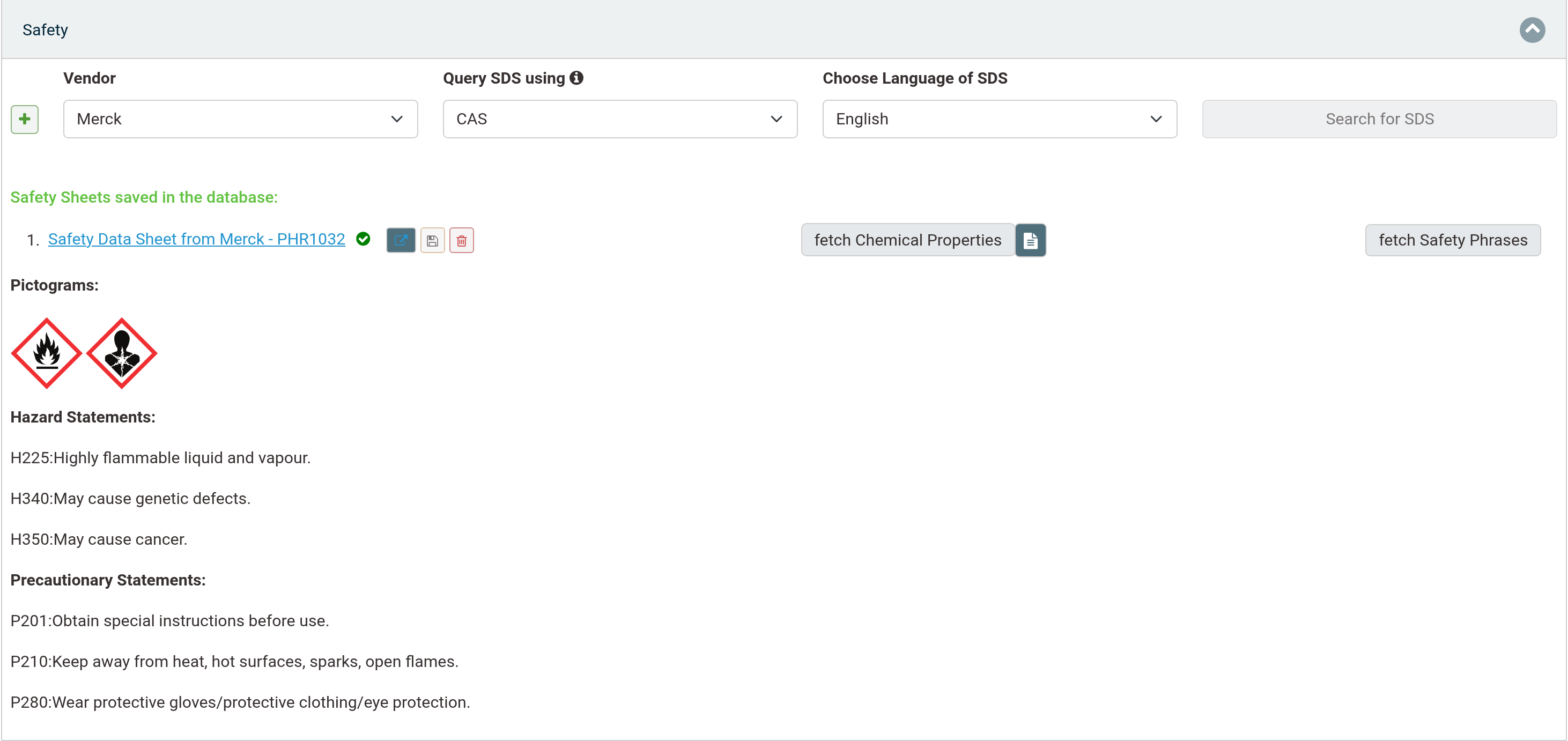1568x741 pixels.
Task: Collapse the Safety panel with chevron
Action: (x=1532, y=30)
